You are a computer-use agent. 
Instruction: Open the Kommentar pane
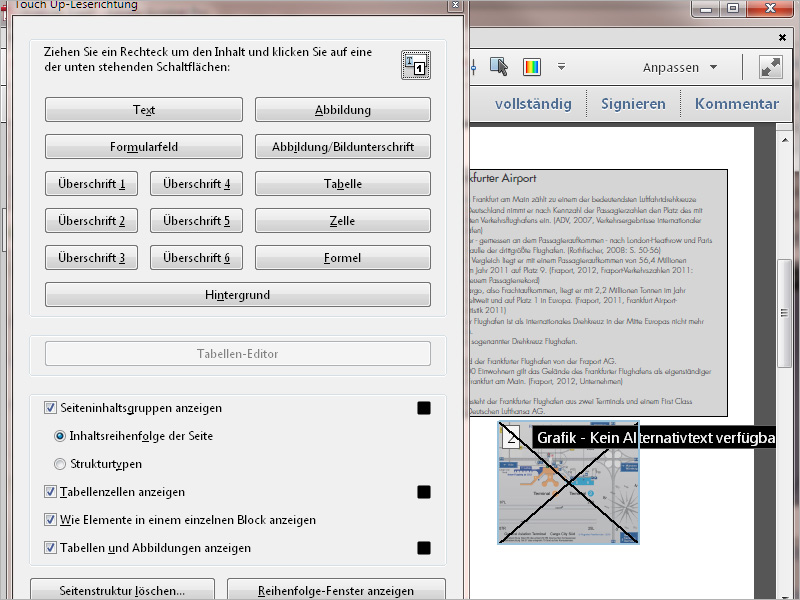click(x=736, y=104)
